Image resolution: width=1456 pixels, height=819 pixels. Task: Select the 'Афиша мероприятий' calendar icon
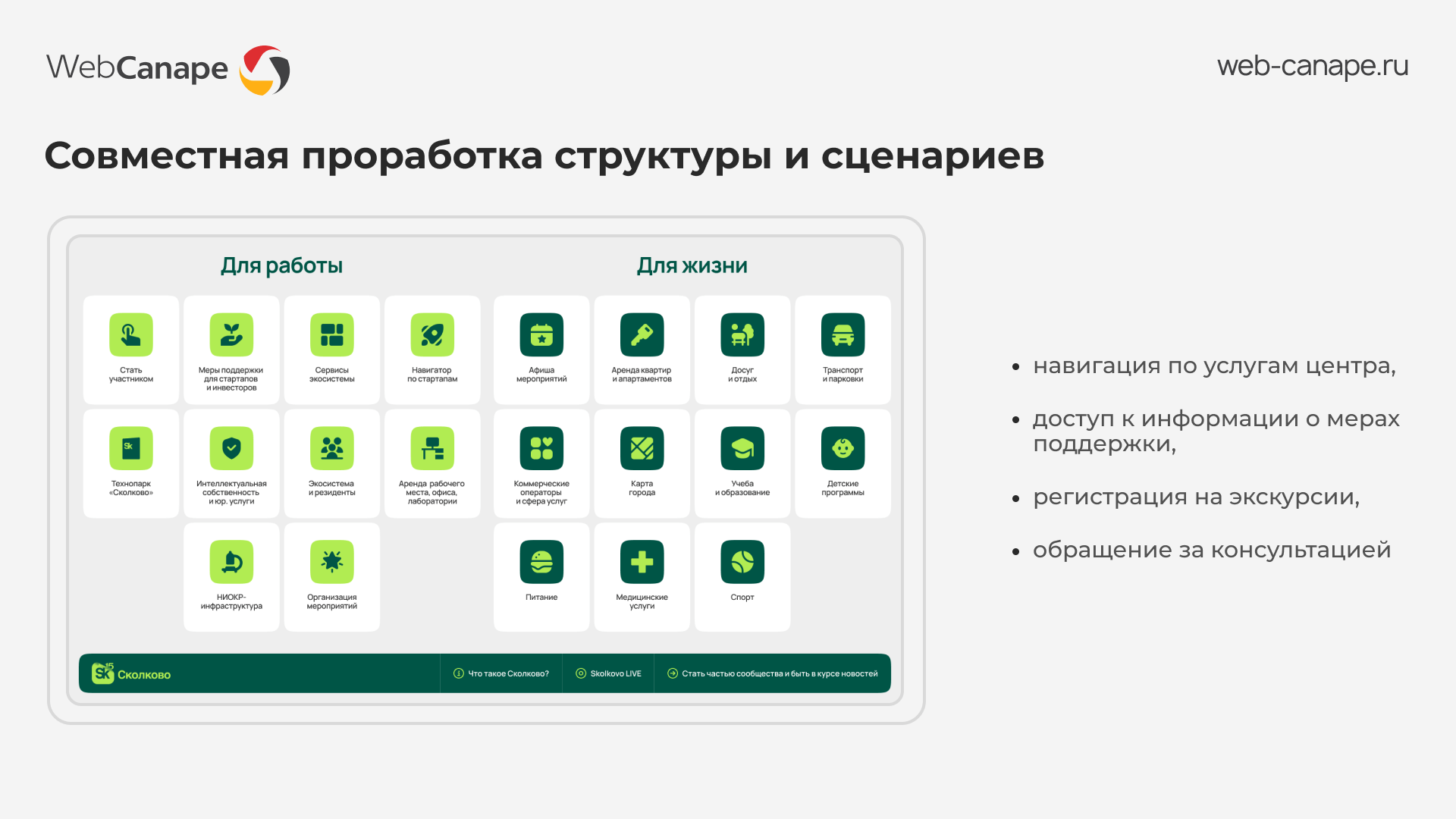coord(541,334)
